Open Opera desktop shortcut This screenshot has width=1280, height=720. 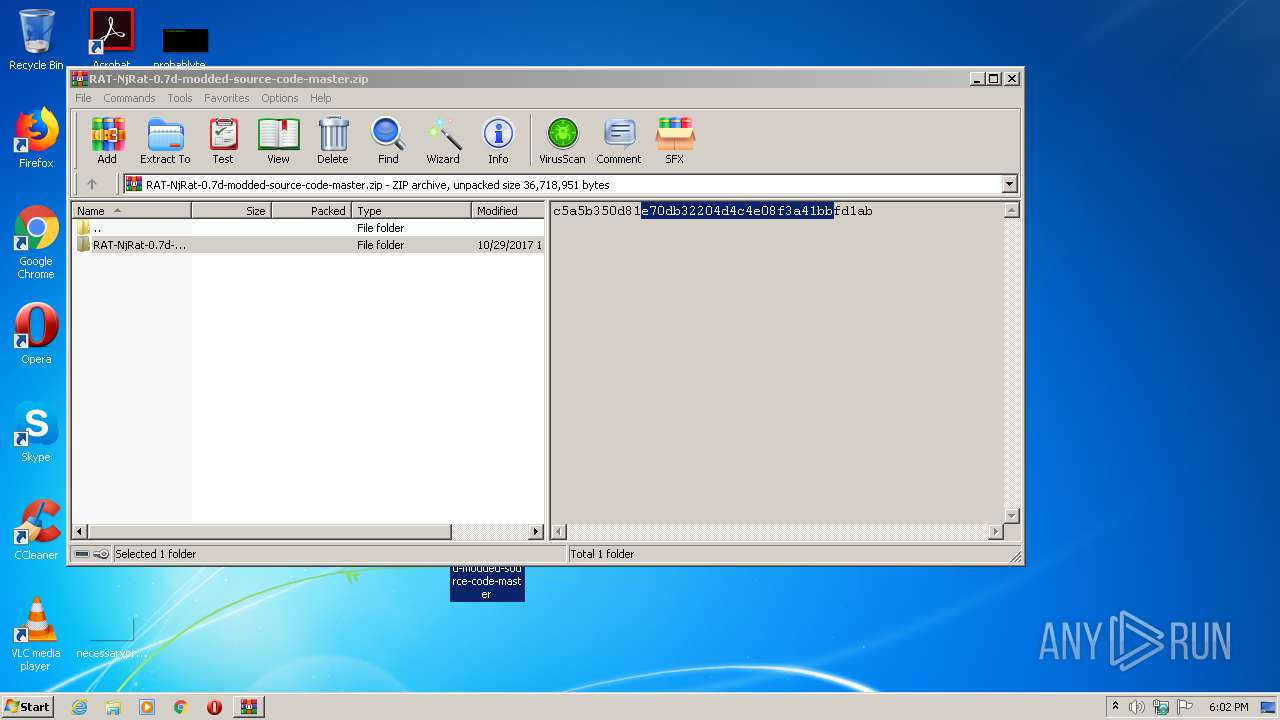point(36,334)
